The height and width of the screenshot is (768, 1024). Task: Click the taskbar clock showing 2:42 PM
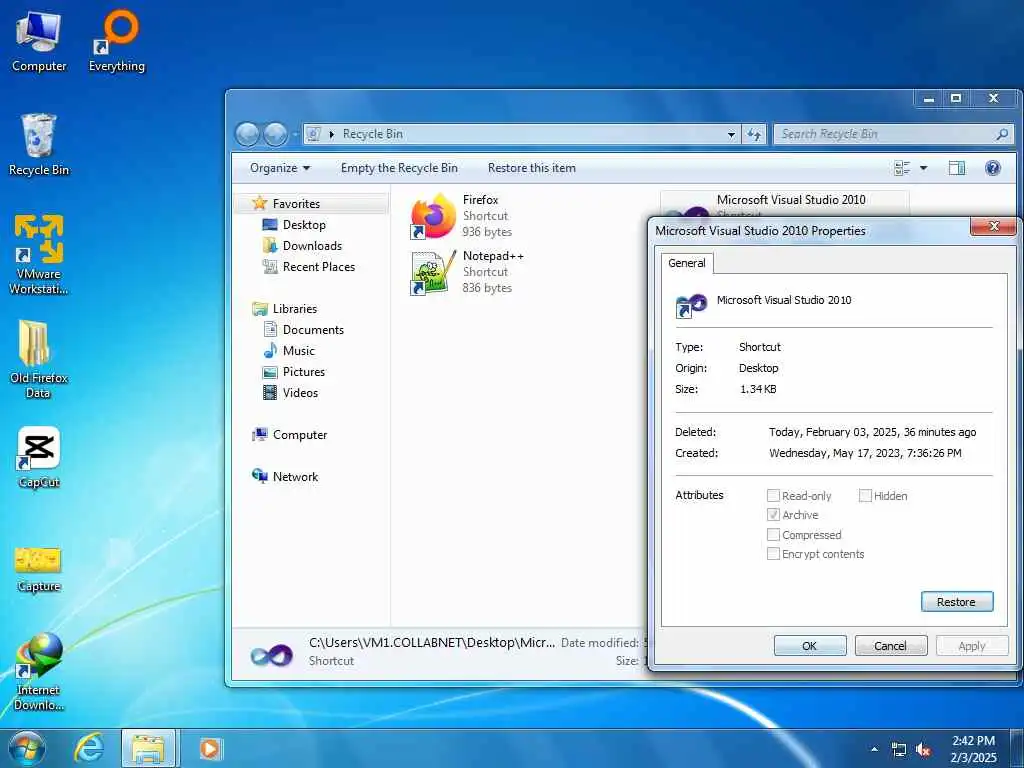point(973,749)
